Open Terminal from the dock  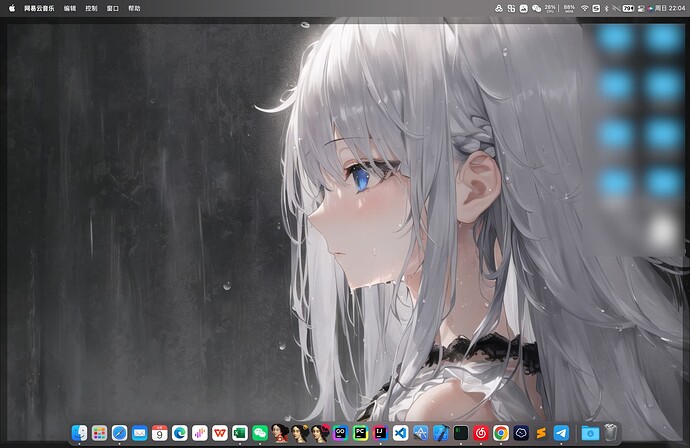[x=461, y=433]
